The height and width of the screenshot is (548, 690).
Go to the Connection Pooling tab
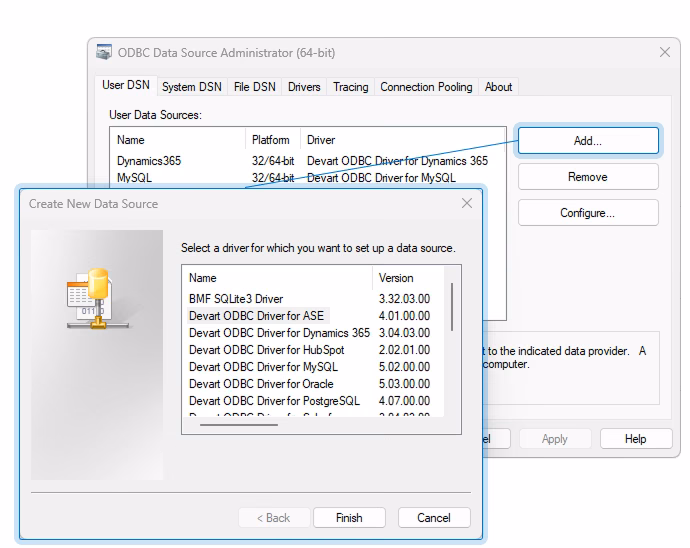426,87
